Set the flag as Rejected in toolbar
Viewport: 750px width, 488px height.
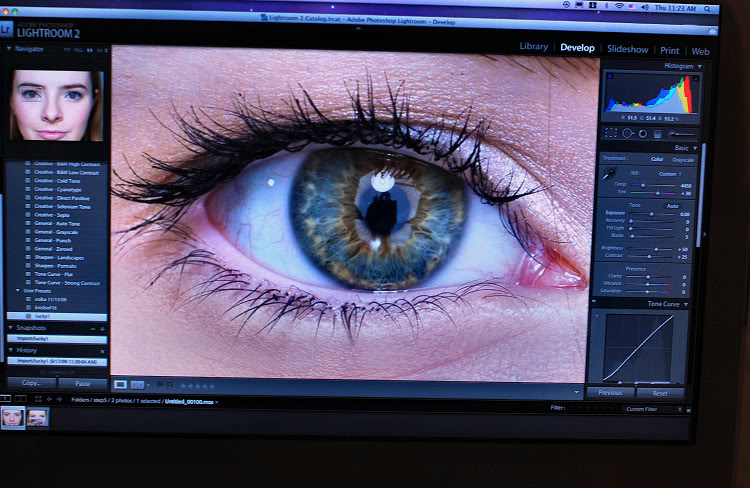tap(170, 385)
